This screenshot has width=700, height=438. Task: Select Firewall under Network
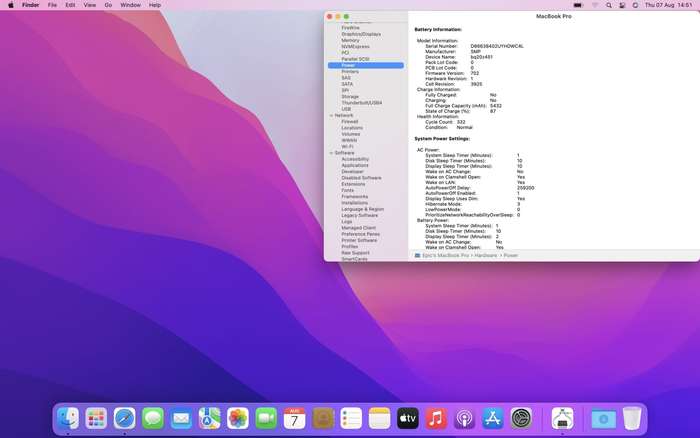350,121
